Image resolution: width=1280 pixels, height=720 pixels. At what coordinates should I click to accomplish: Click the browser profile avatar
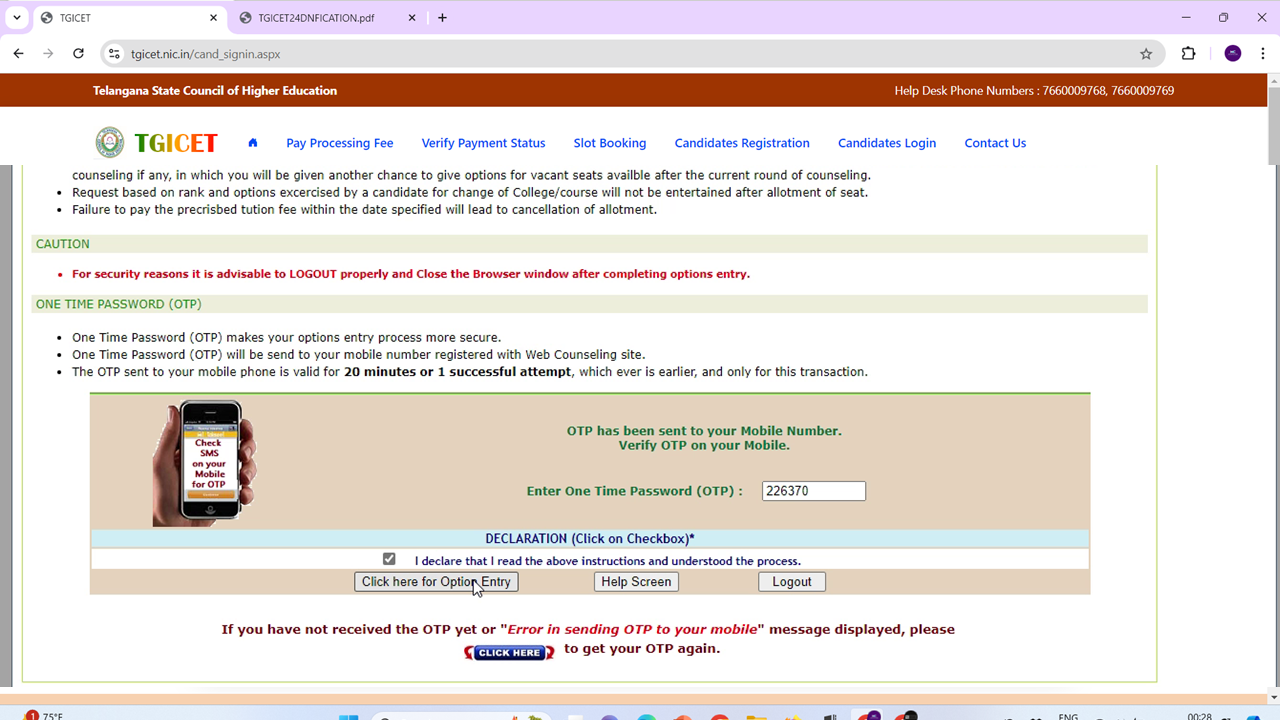click(1232, 53)
